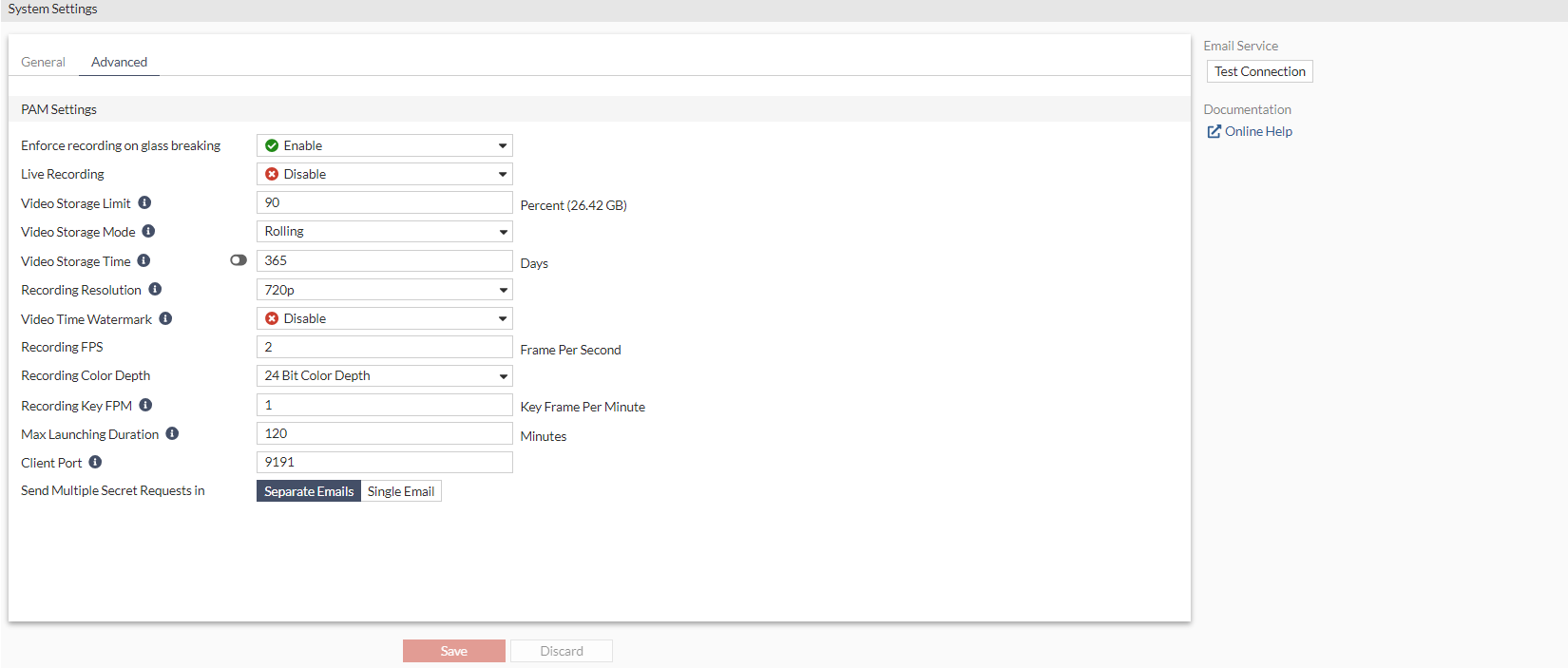Switch to the Advanced tab
Image resolution: width=1568 pixels, height=668 pixels.
(119, 62)
